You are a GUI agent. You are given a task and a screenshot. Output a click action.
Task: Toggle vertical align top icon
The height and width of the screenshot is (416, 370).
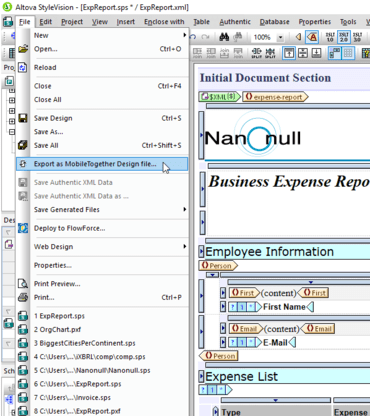pyautogui.click(x=289, y=53)
